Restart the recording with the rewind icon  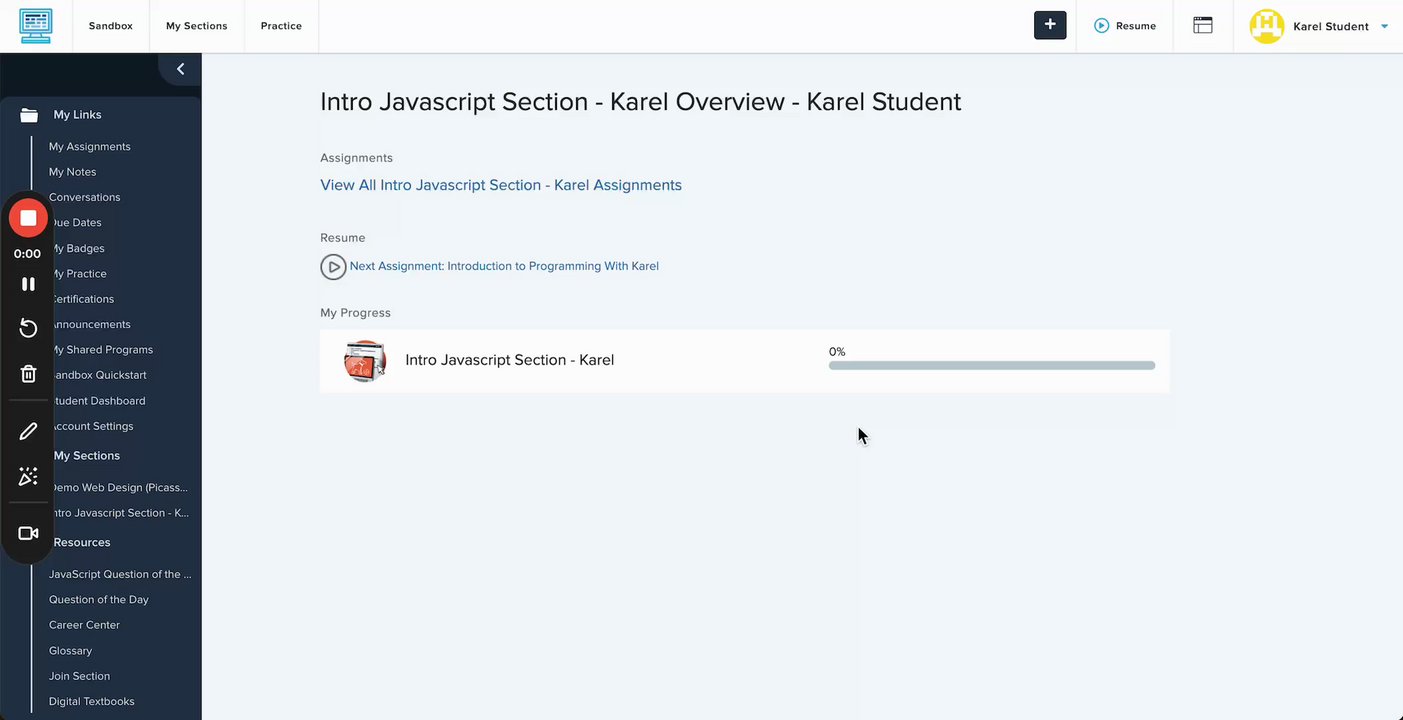[x=28, y=329]
